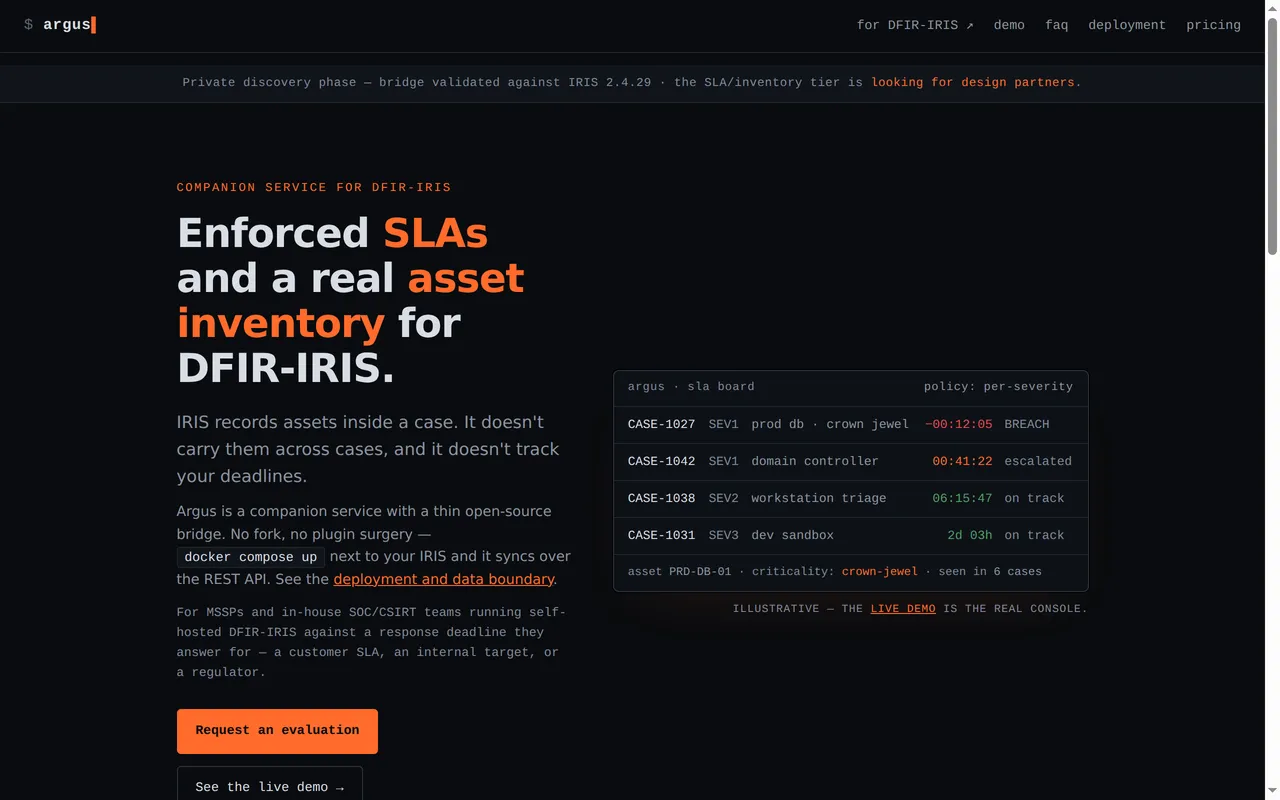Screen dimensions: 1280x800
Task: Select the CASE-1042 row label
Action: coord(661,461)
